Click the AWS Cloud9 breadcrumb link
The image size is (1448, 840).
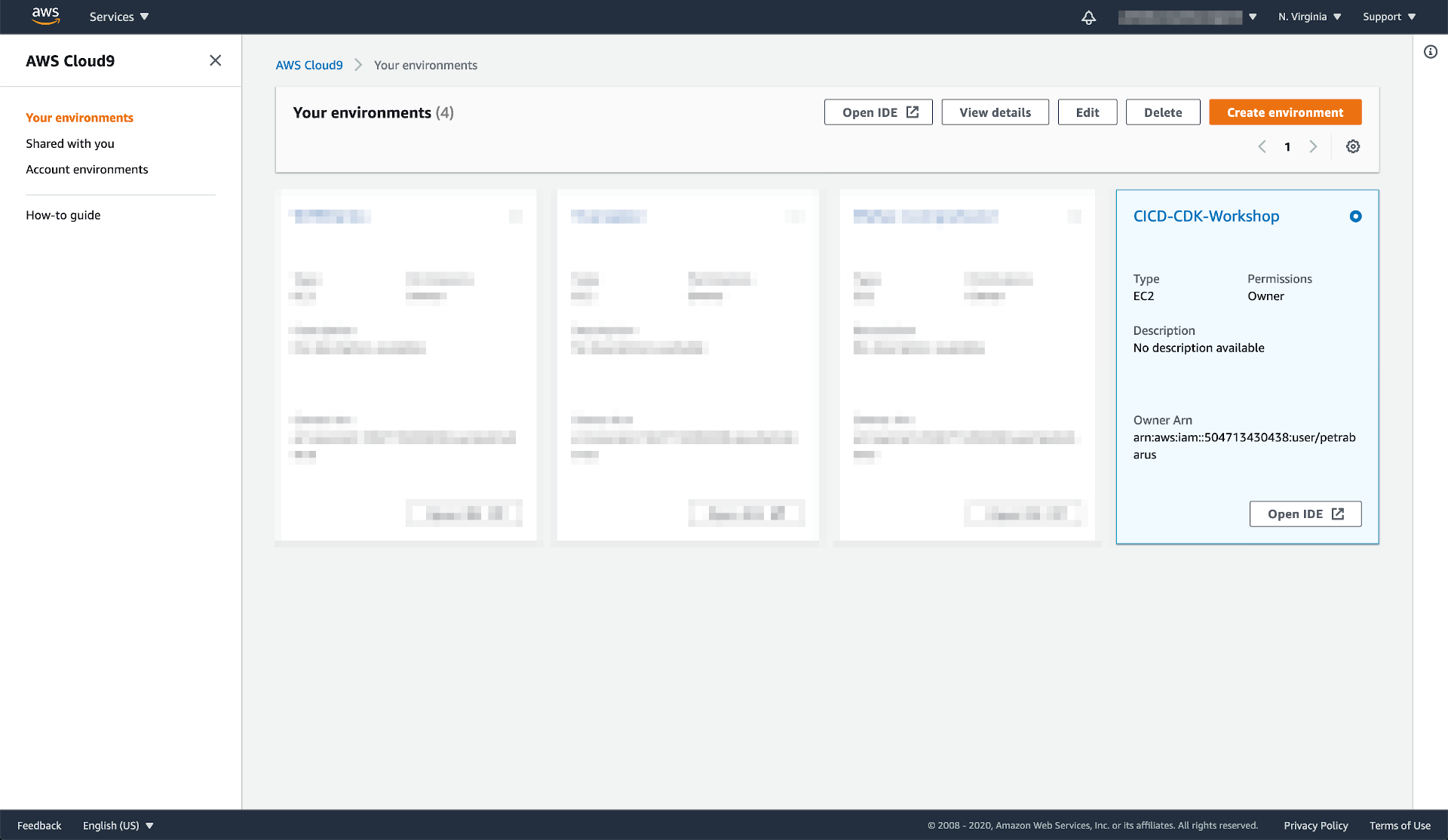[309, 65]
